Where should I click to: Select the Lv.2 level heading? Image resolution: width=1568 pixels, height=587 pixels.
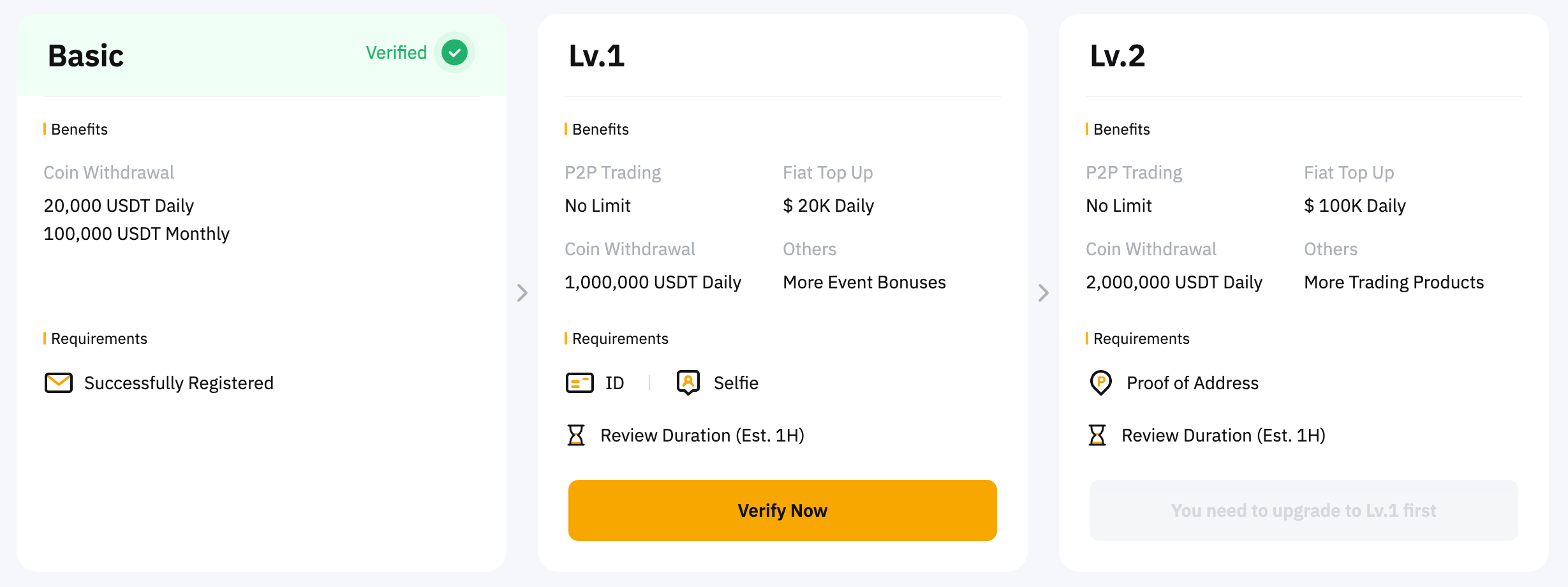[x=1118, y=56]
